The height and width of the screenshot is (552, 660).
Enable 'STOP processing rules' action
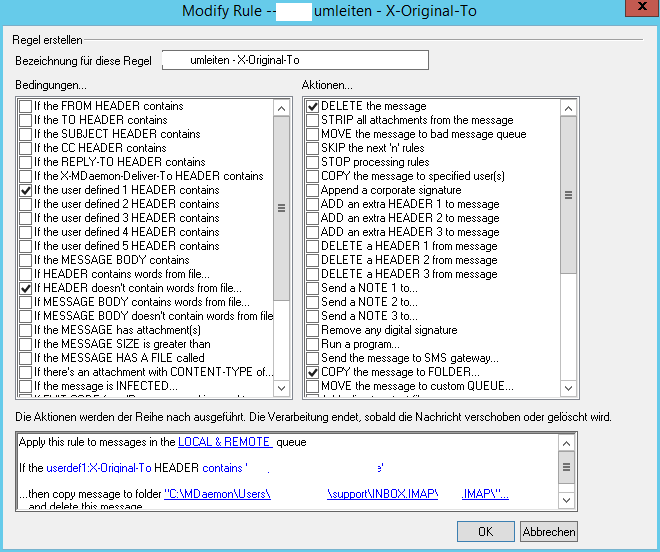pyautogui.click(x=313, y=162)
